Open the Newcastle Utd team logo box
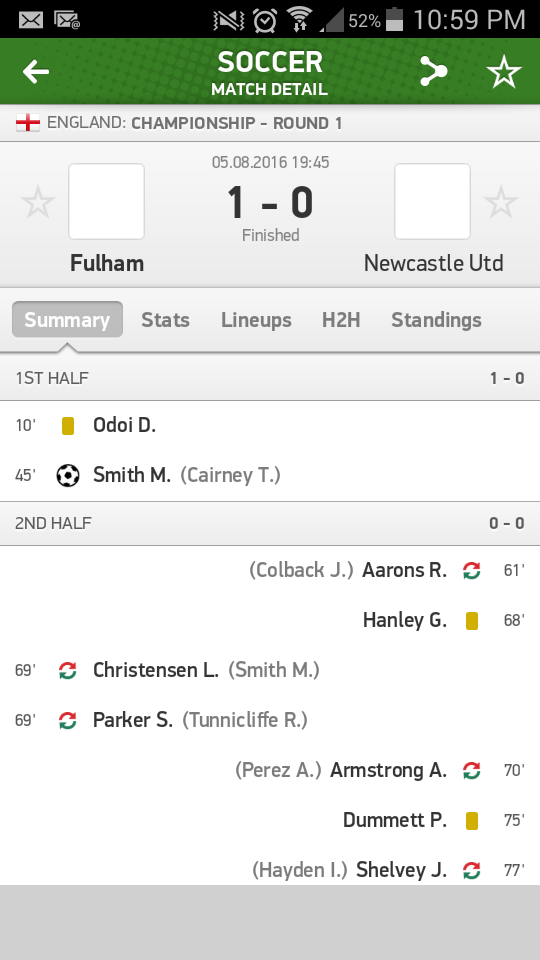Screen dimensions: 540x960 (432, 201)
